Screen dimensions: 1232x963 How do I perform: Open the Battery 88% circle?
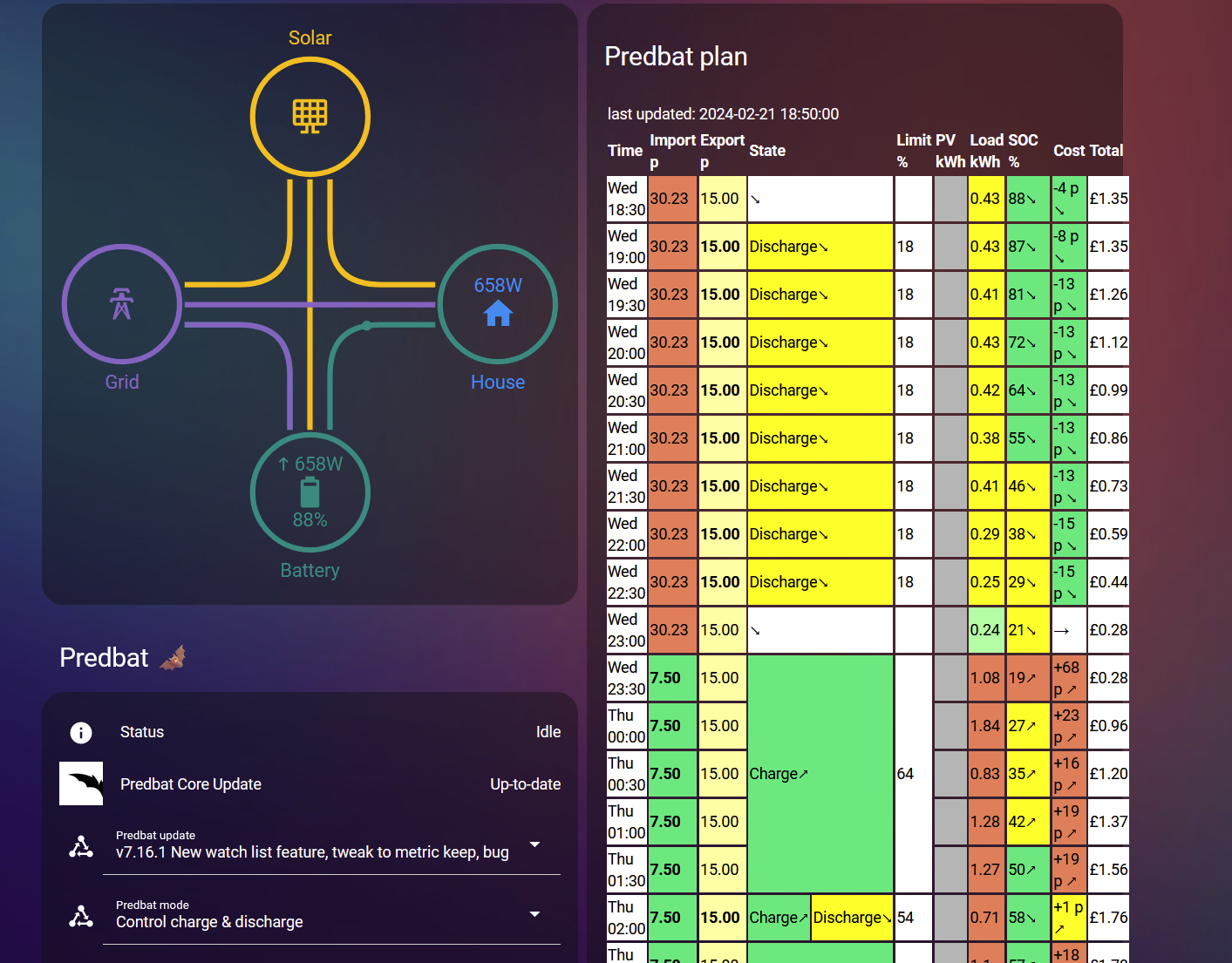coord(310,492)
